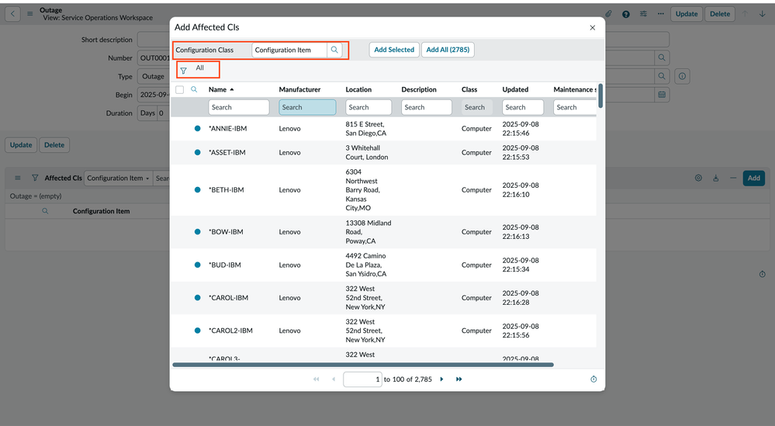Click the dialog horizontal scrollbar
Image resolution: width=775 pixels, height=426 pixels.
[363, 365]
